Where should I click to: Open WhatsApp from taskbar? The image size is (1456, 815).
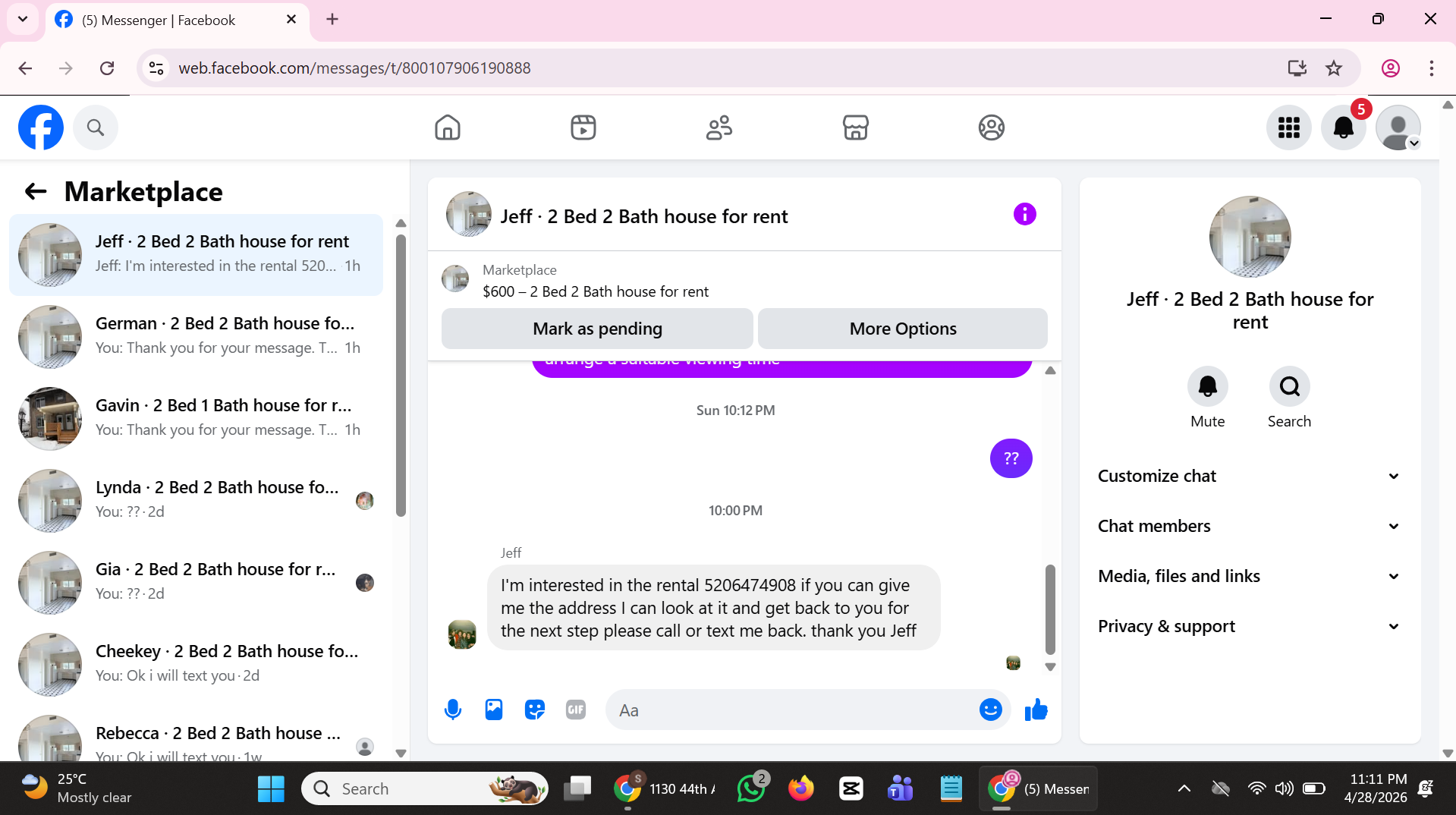pos(751,789)
